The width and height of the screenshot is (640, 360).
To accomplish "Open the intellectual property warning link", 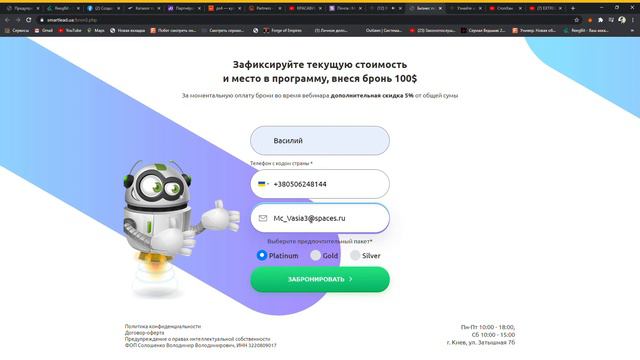I will click(x=197, y=339).
